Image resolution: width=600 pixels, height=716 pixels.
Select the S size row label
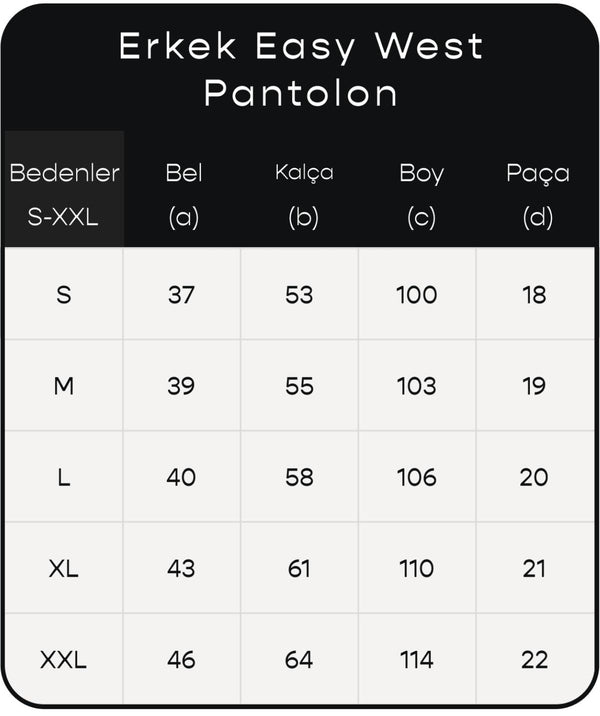pos(64,294)
